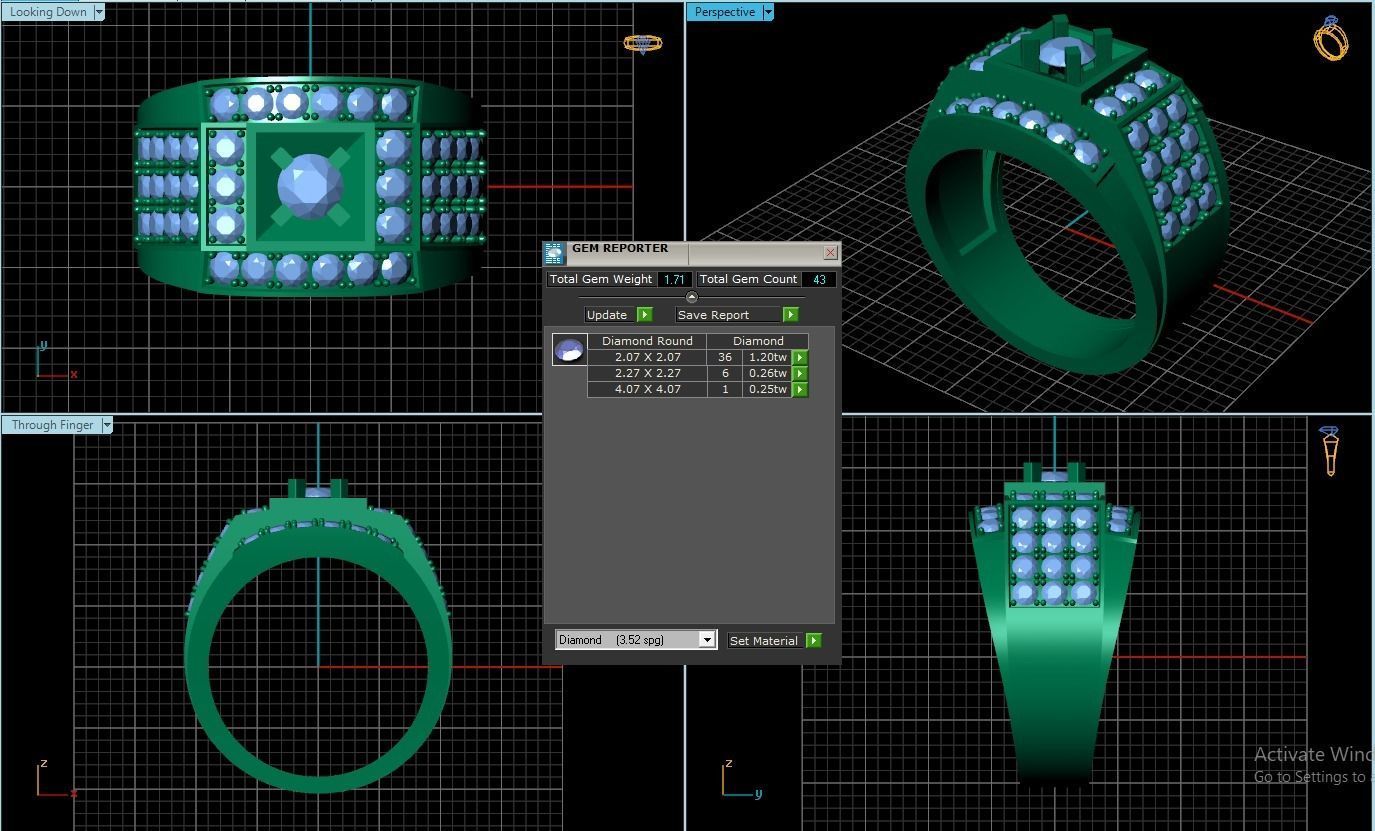The width and height of the screenshot is (1375, 831).
Task: Click the Total Gem Count value 43
Action: point(818,280)
